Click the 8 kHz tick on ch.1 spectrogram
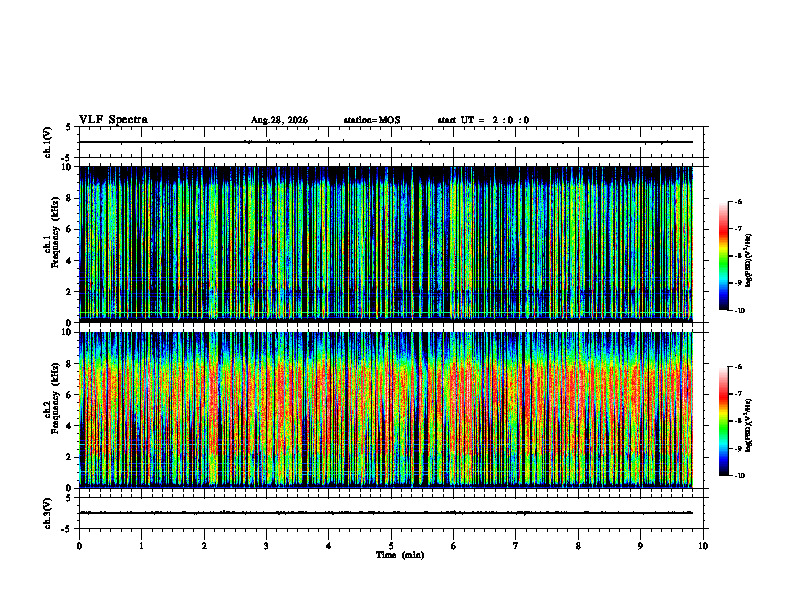This screenshot has height=612, width=792. [70, 198]
